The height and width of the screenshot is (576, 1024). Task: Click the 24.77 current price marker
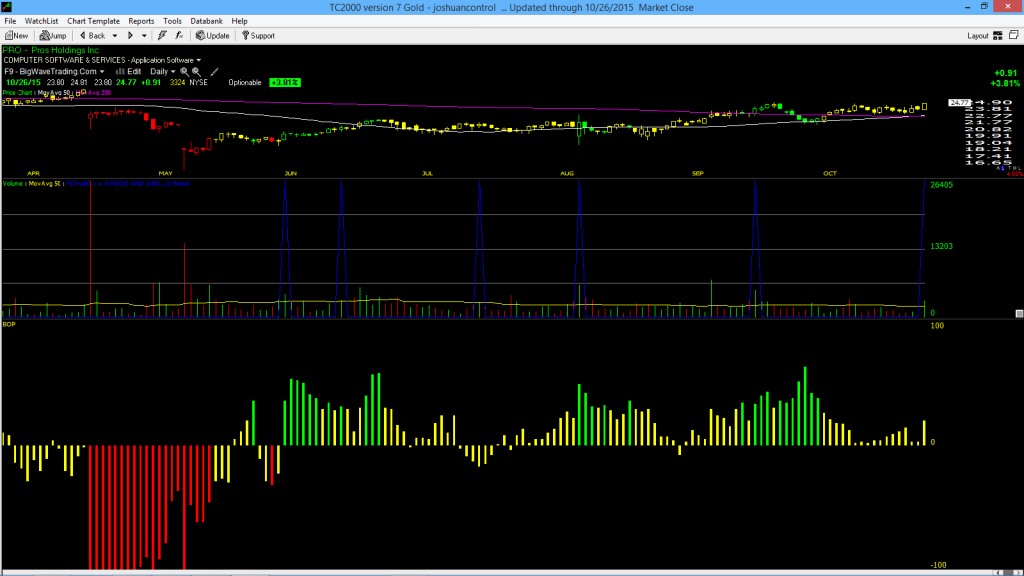click(x=959, y=103)
